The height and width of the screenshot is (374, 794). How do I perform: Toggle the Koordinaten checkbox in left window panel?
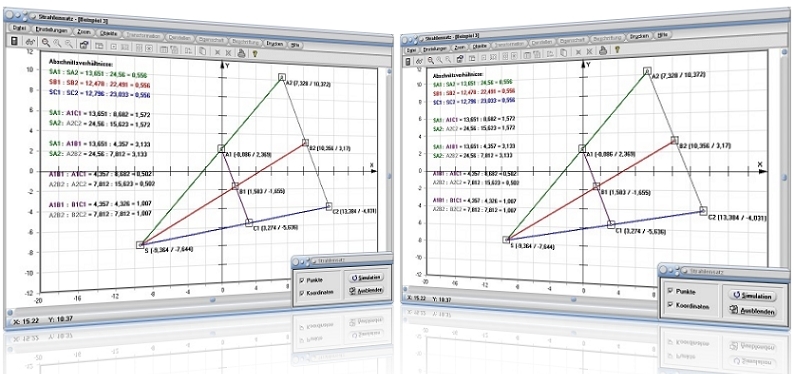302,293
